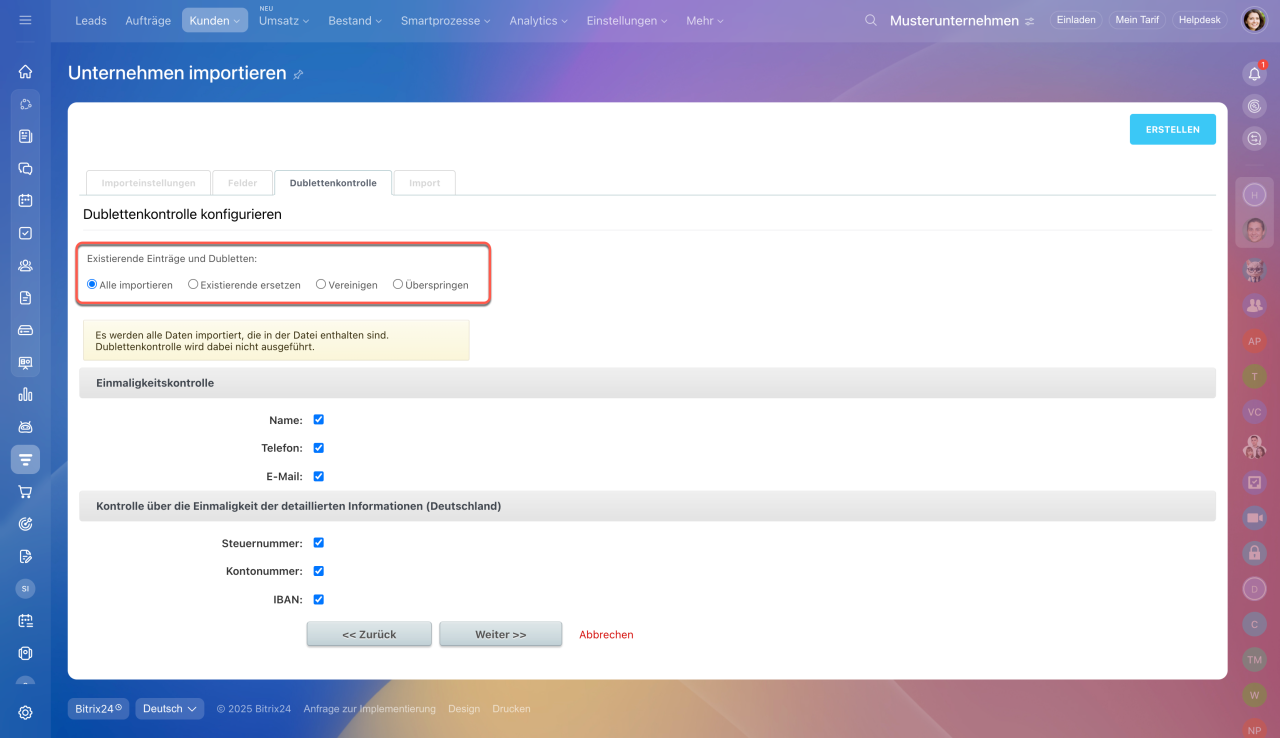Open the sign document pencil icon
Viewport: 1280px width, 738px height.
pos(25,556)
